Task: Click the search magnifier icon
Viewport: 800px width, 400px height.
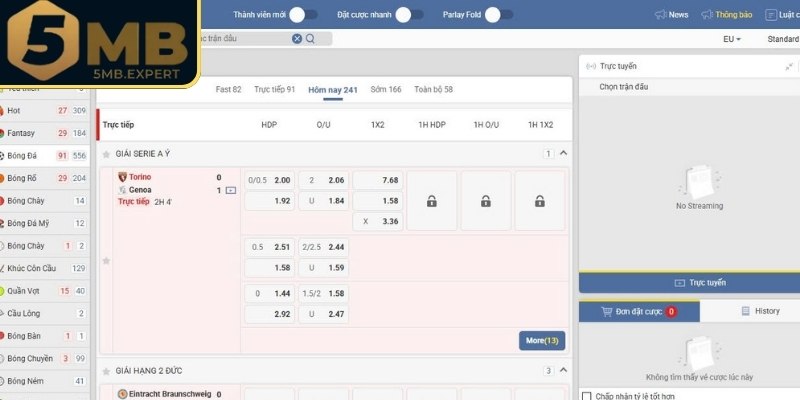Action: (x=310, y=39)
